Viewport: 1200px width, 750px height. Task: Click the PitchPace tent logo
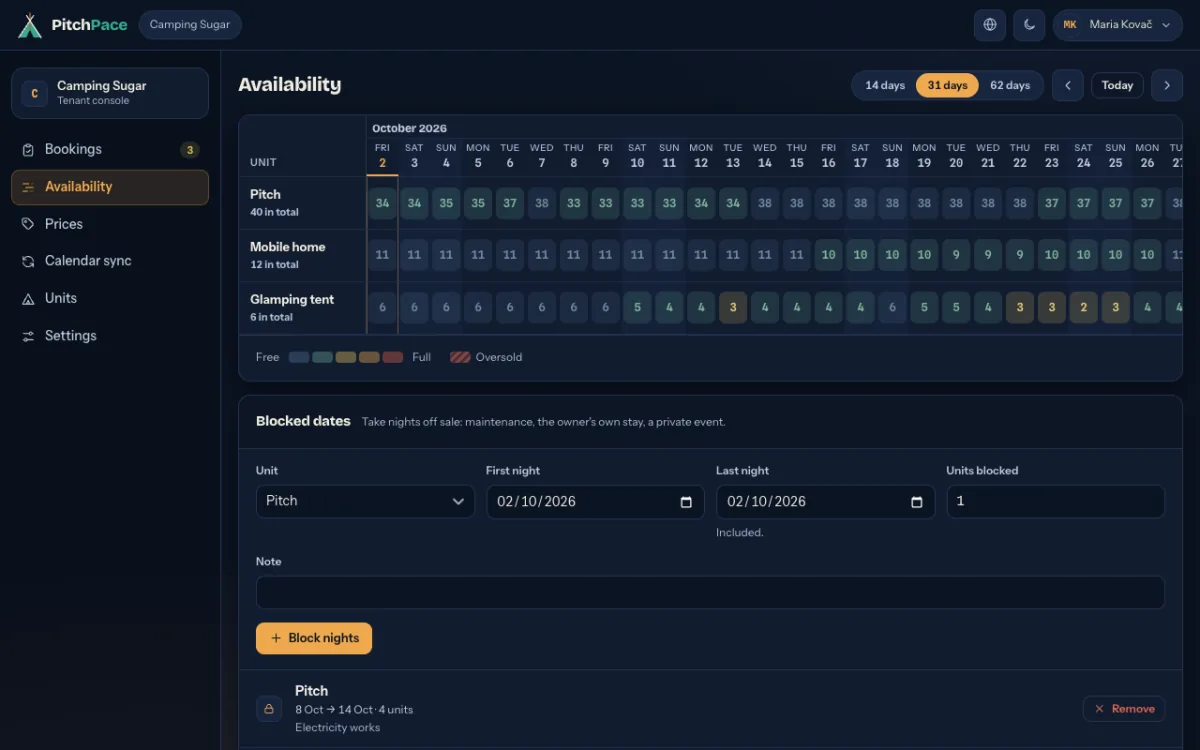point(30,25)
